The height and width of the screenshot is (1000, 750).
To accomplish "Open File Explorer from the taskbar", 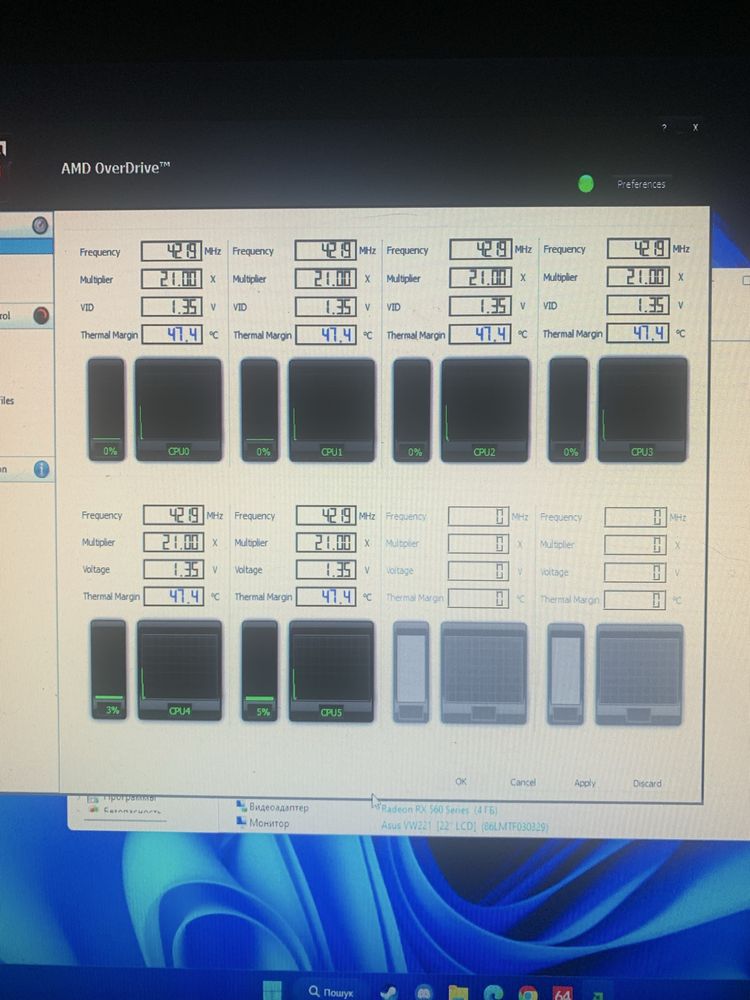I will [459, 992].
